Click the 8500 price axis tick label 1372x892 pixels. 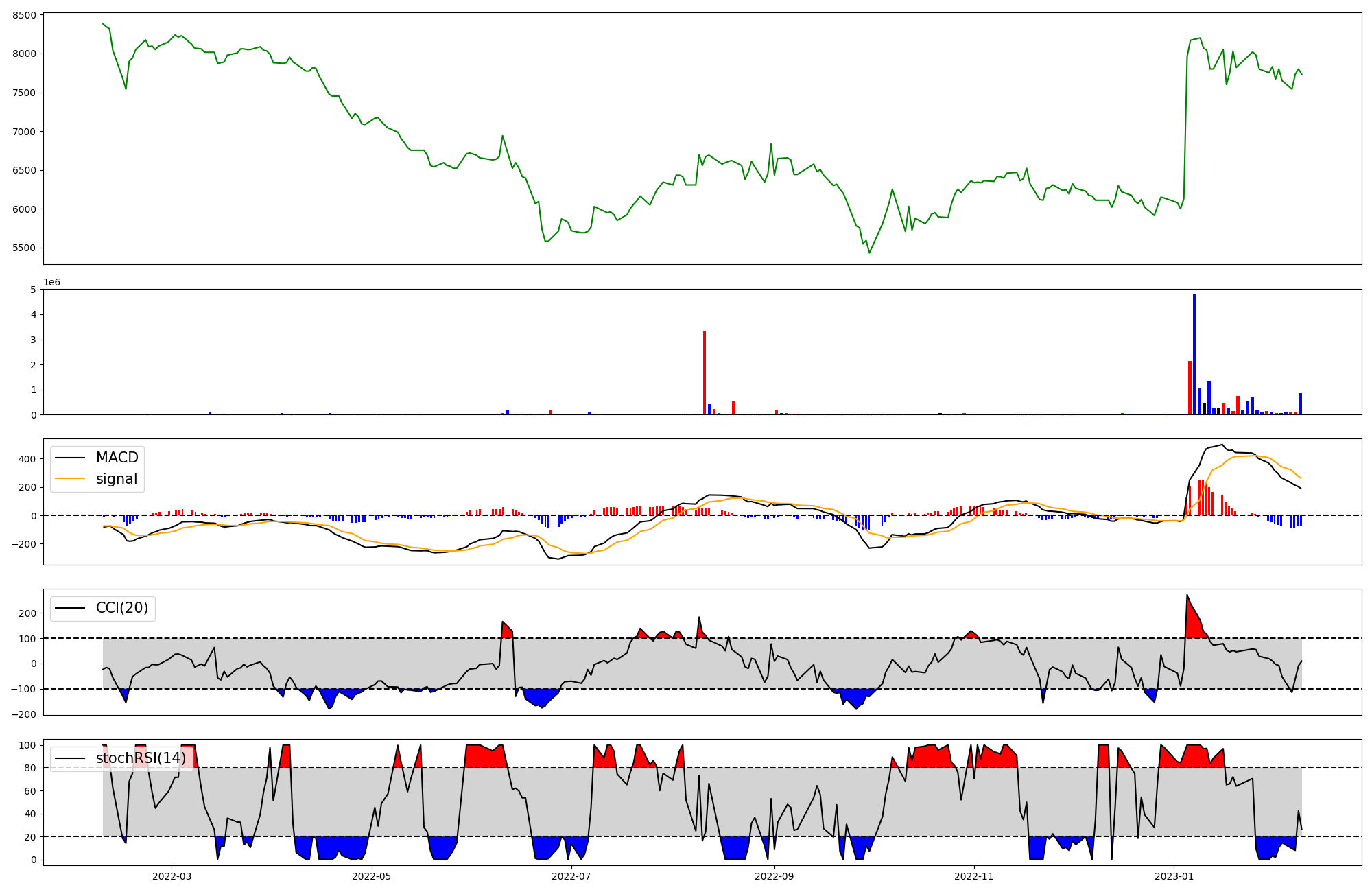[25, 15]
